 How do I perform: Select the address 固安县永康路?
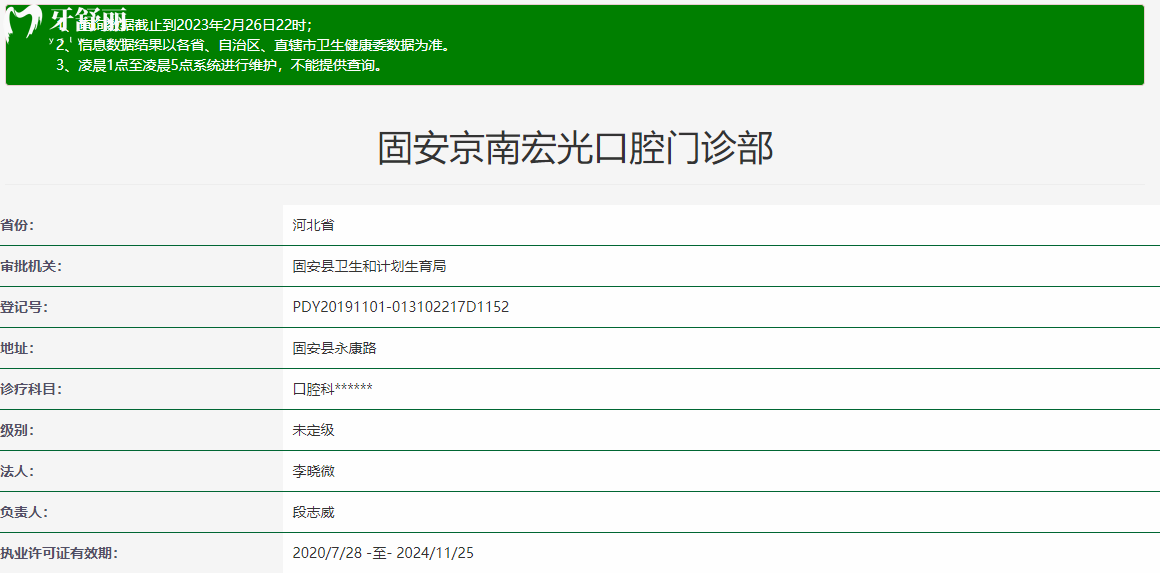[334, 348]
